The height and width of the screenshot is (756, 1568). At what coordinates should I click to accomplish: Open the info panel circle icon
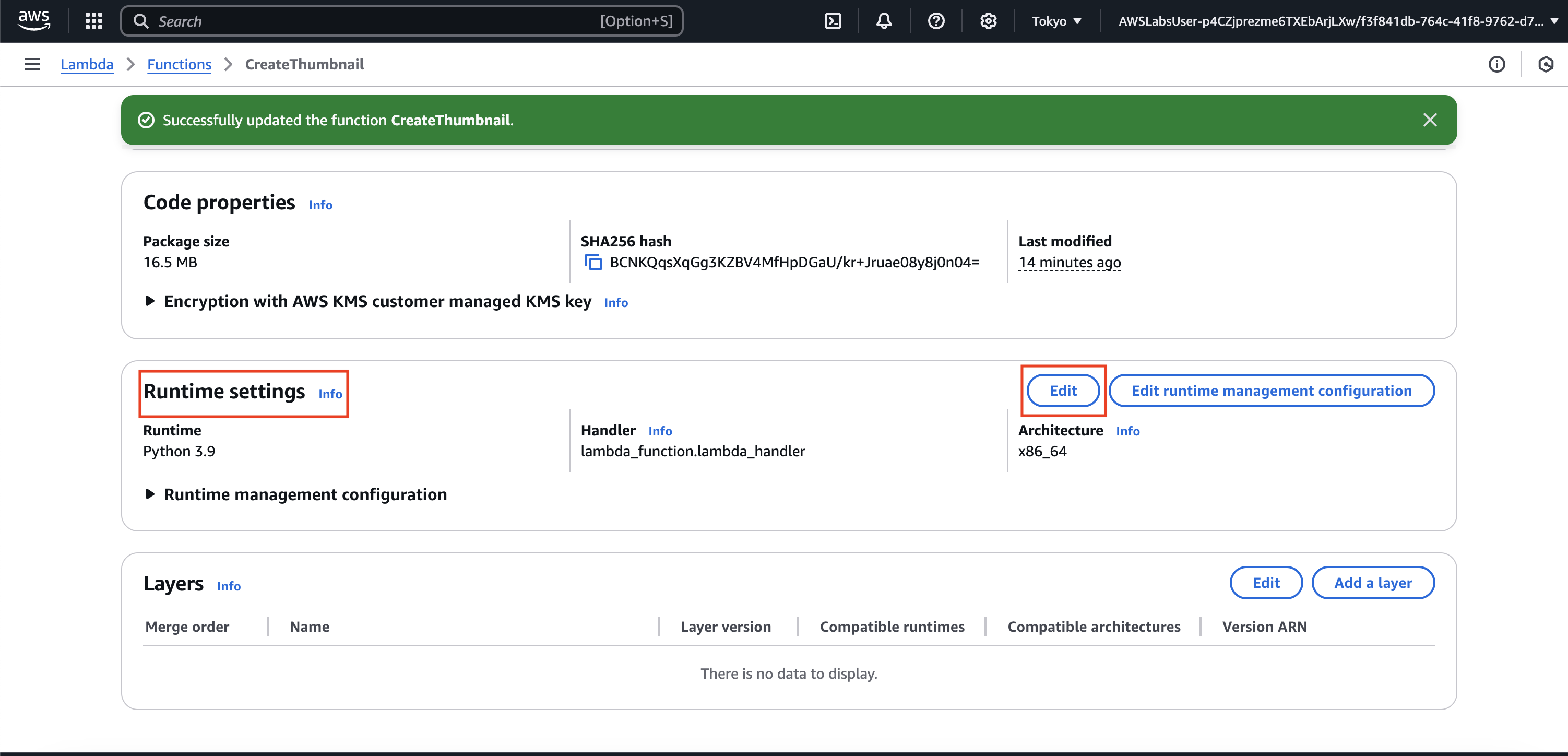1496,65
